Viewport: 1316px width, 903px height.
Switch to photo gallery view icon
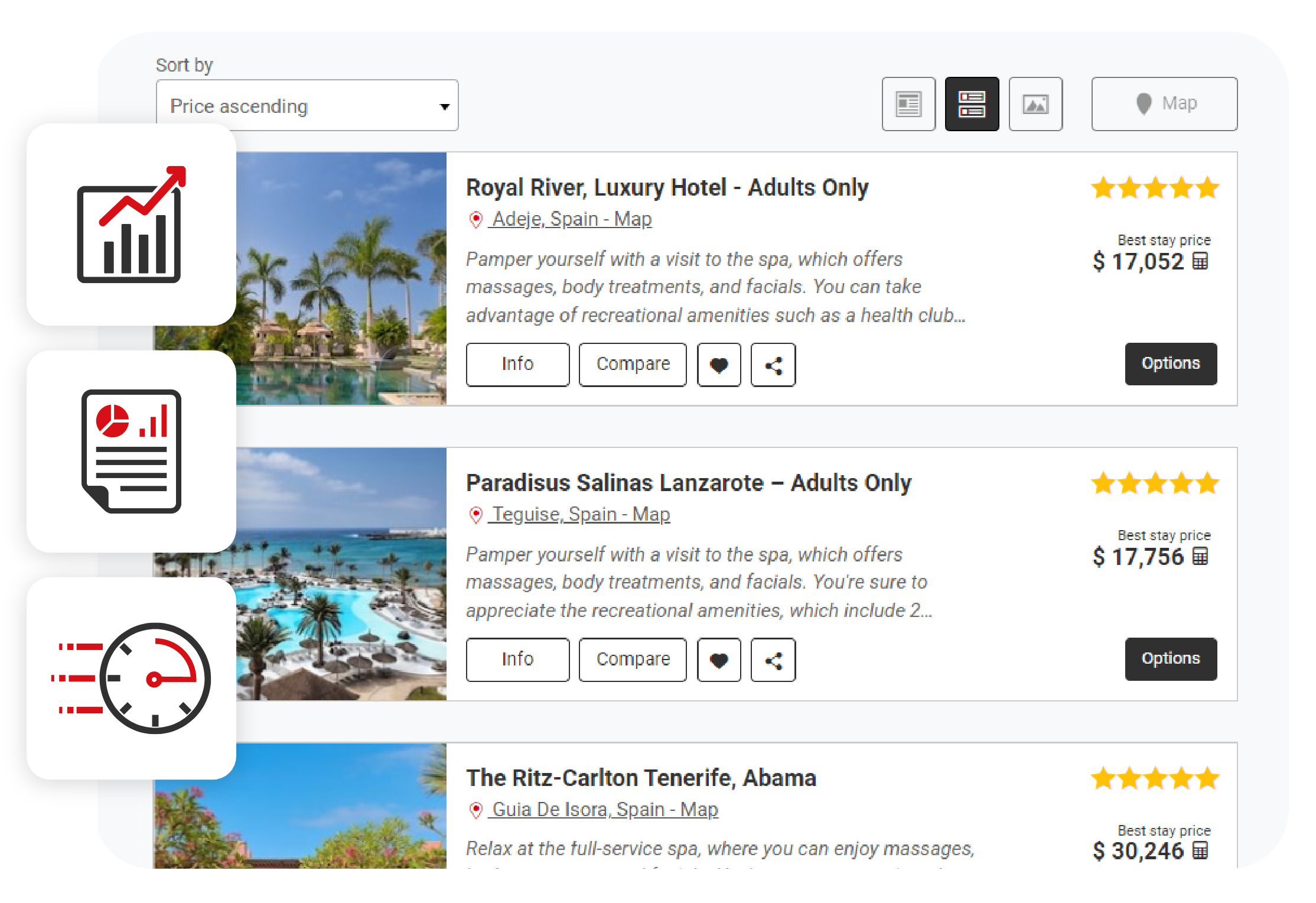point(1035,104)
